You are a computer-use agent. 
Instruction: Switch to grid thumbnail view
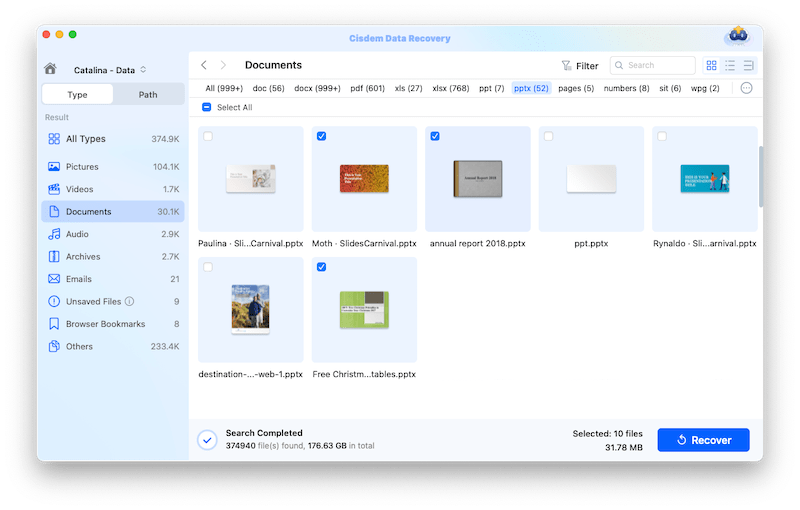pyautogui.click(x=711, y=65)
